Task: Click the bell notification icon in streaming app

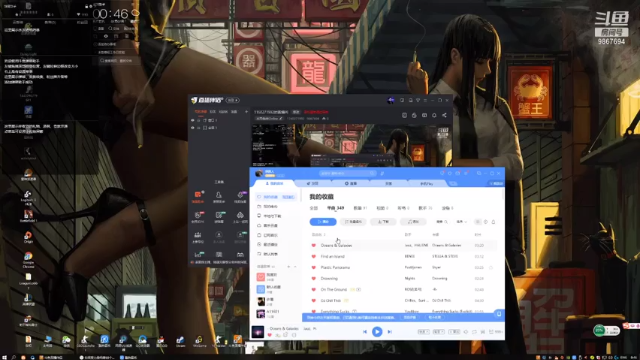Action: click(434, 115)
